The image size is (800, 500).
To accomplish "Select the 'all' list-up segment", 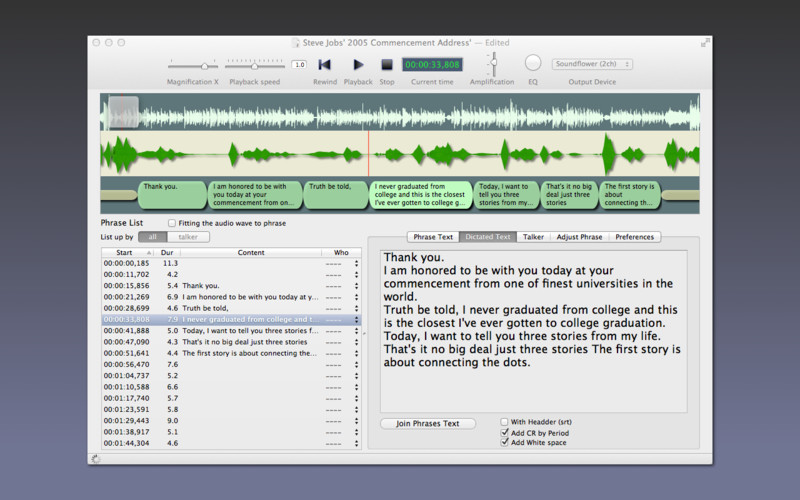I will click(153, 237).
